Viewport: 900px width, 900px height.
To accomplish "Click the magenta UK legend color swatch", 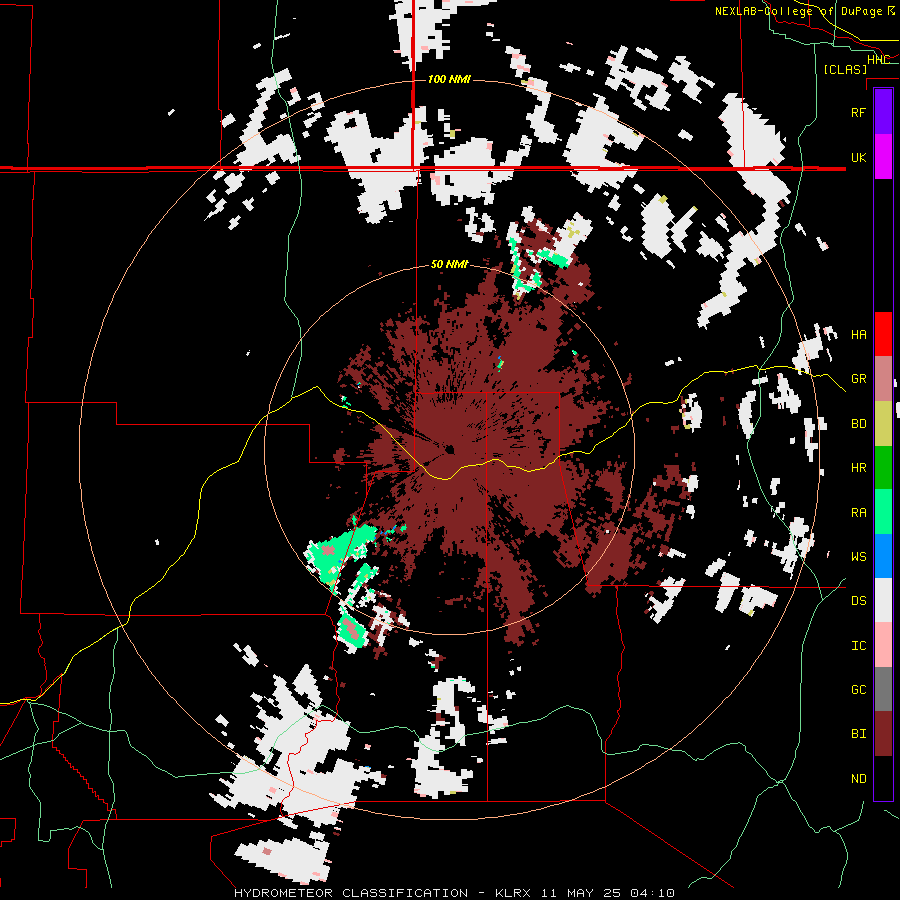I will [883, 157].
